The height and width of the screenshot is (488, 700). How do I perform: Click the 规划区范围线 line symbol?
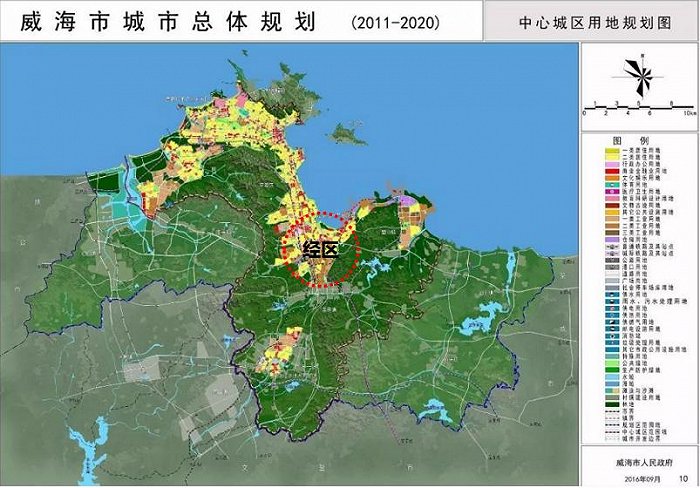(612, 425)
